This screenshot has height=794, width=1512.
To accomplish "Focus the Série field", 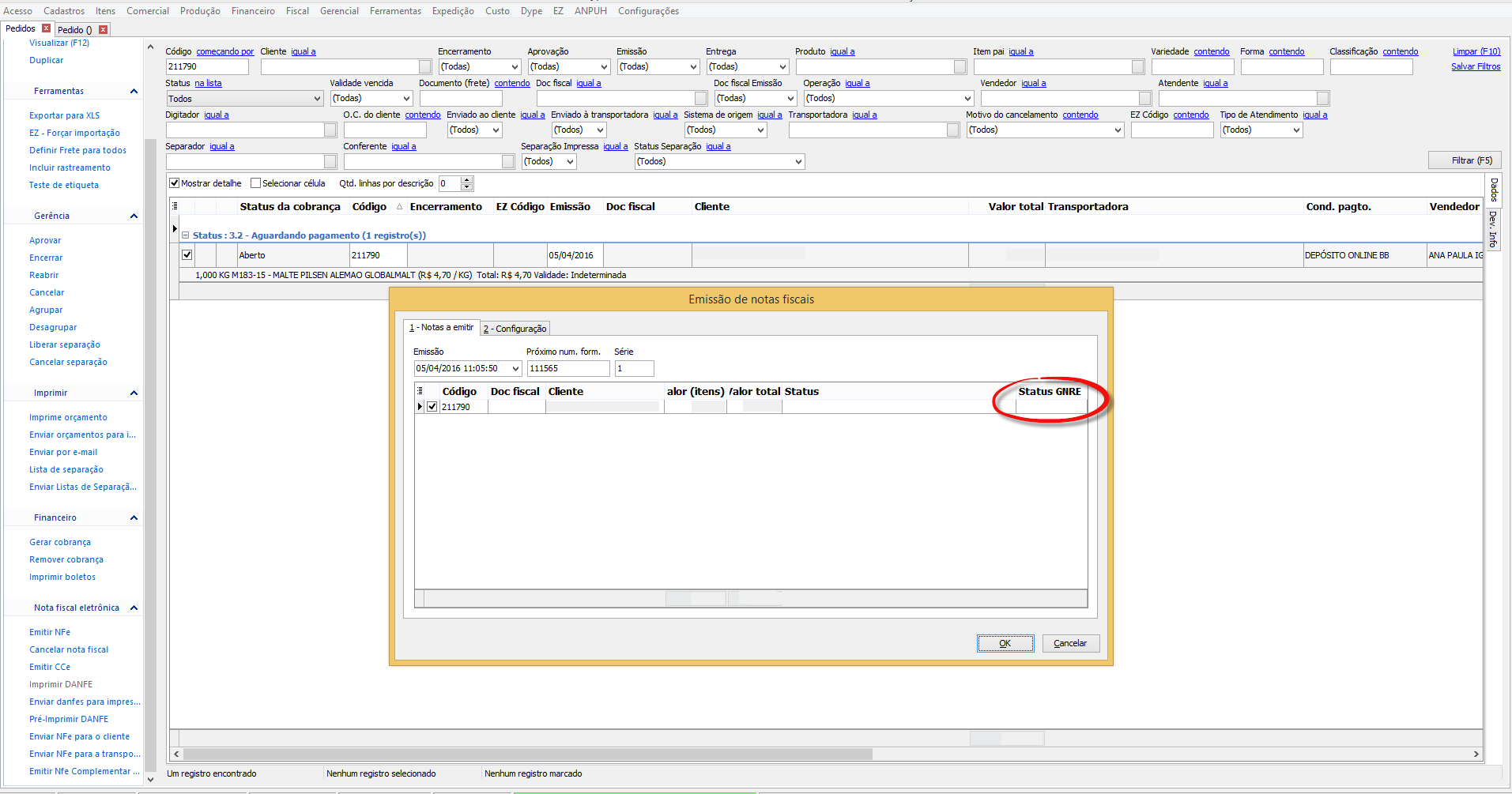I will (634, 369).
